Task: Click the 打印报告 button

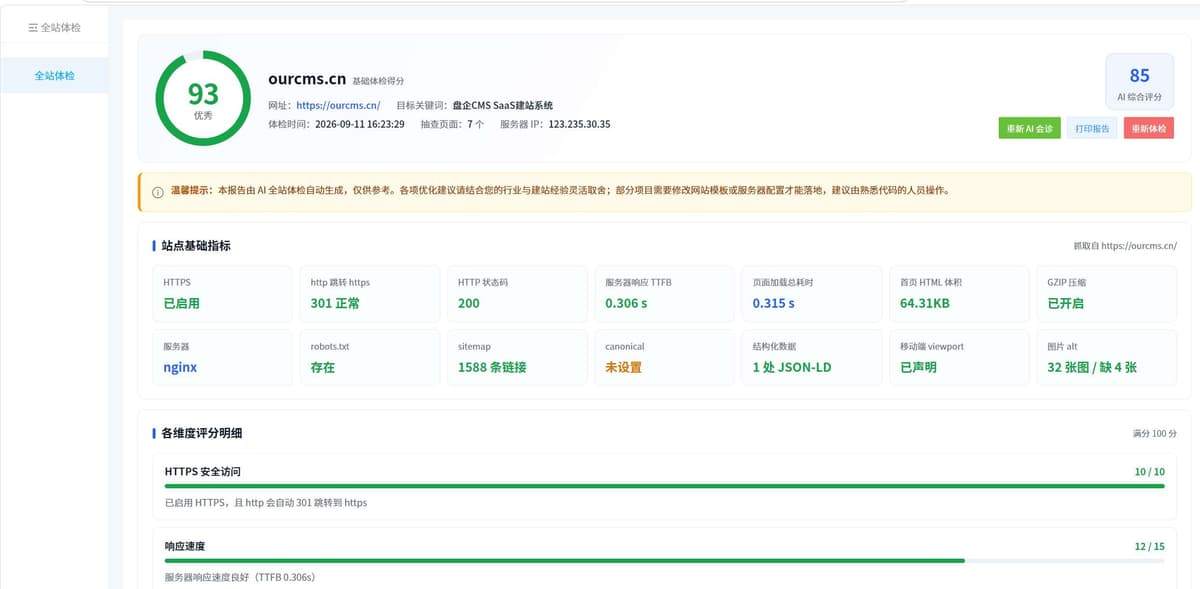Action: pyautogui.click(x=1092, y=128)
